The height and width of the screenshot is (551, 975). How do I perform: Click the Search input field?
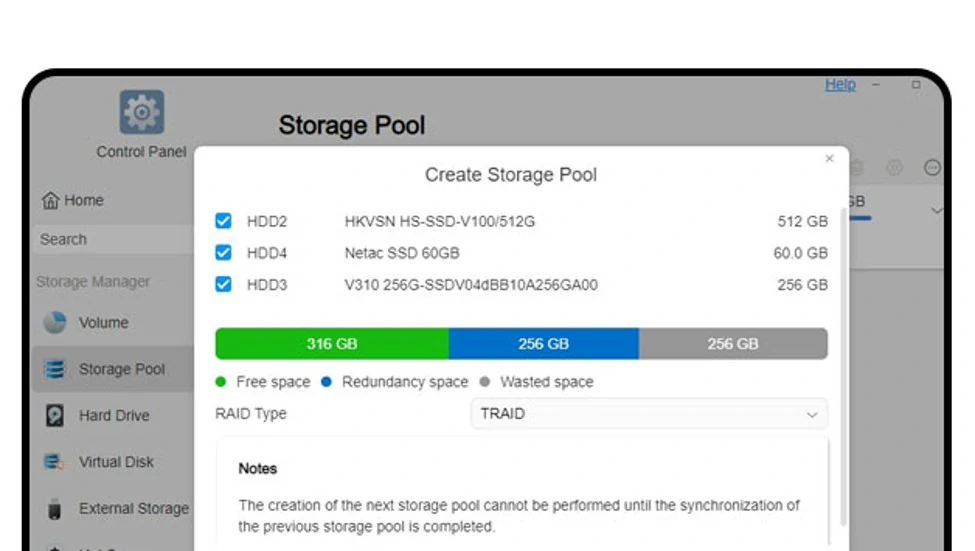pos(114,239)
